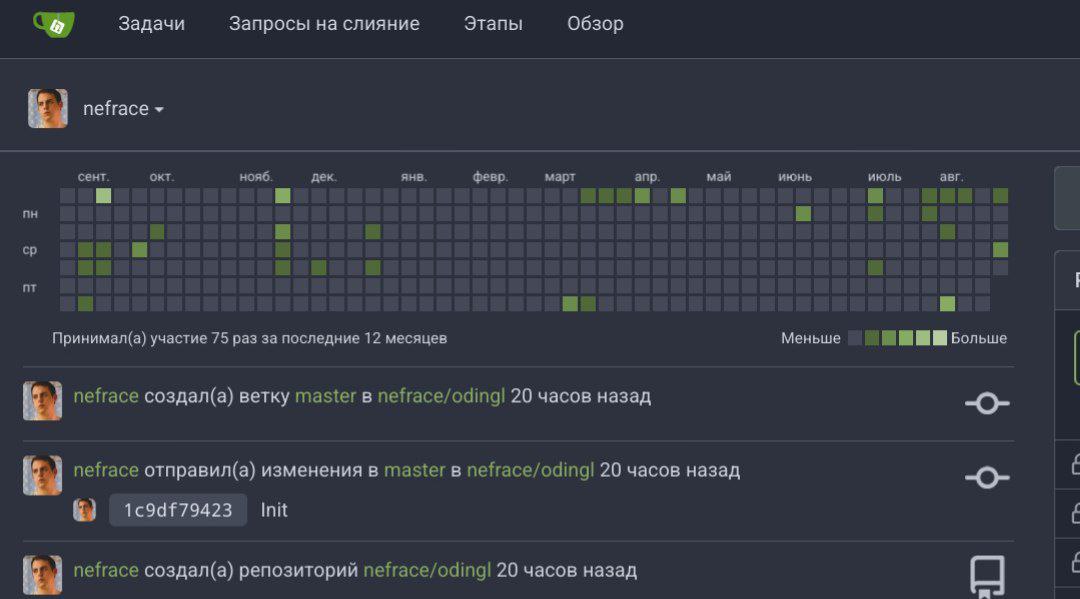Open the Этапы page
Viewport: 1080px width, 599px height.
493,24
